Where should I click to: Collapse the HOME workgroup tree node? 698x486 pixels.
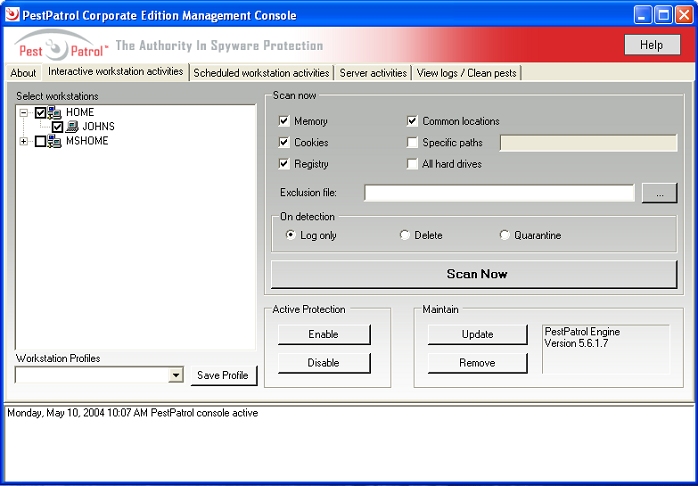click(x=24, y=113)
